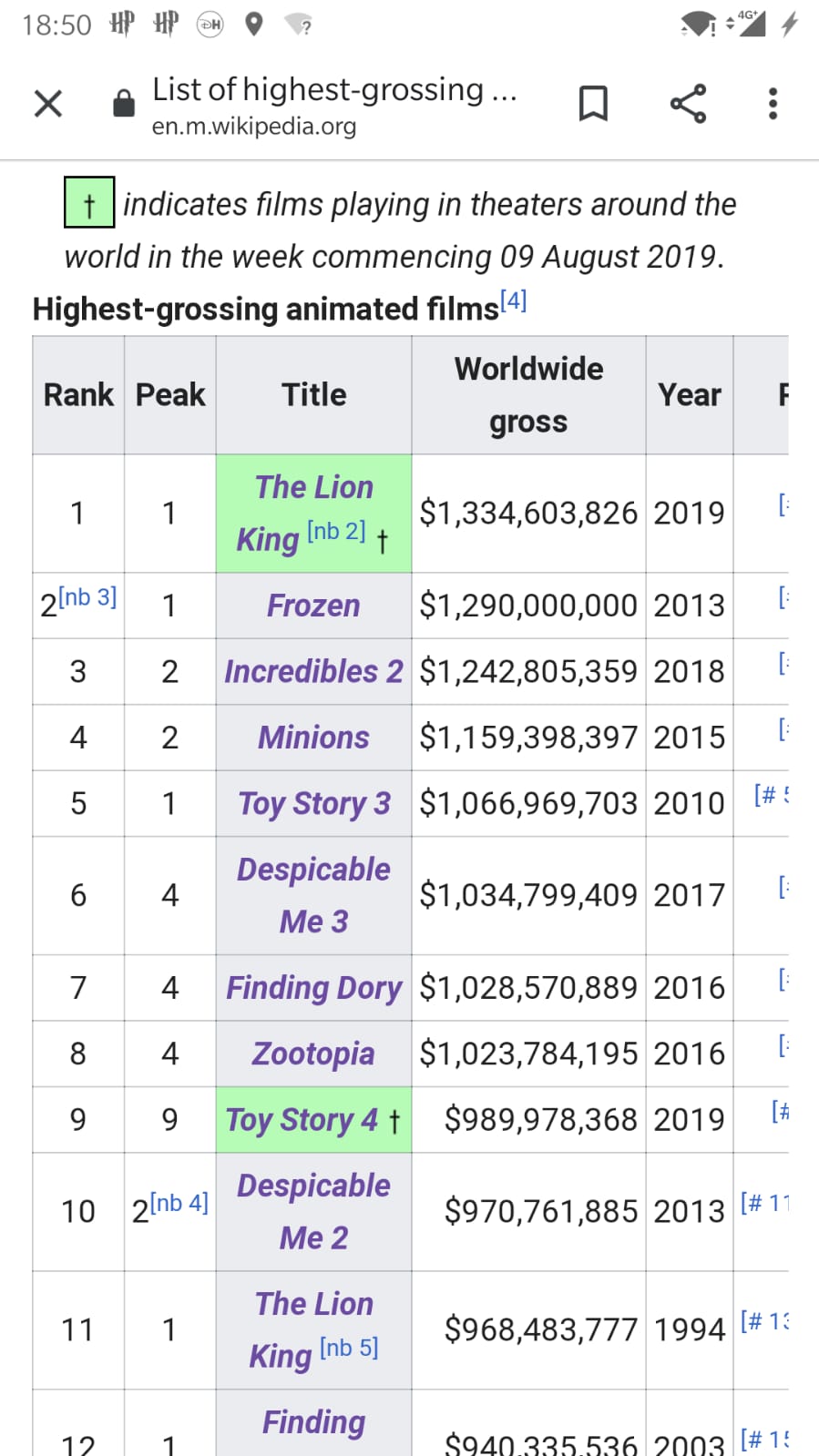Tap the mobile signal strength icon
819x1456 pixels.
[751, 23]
